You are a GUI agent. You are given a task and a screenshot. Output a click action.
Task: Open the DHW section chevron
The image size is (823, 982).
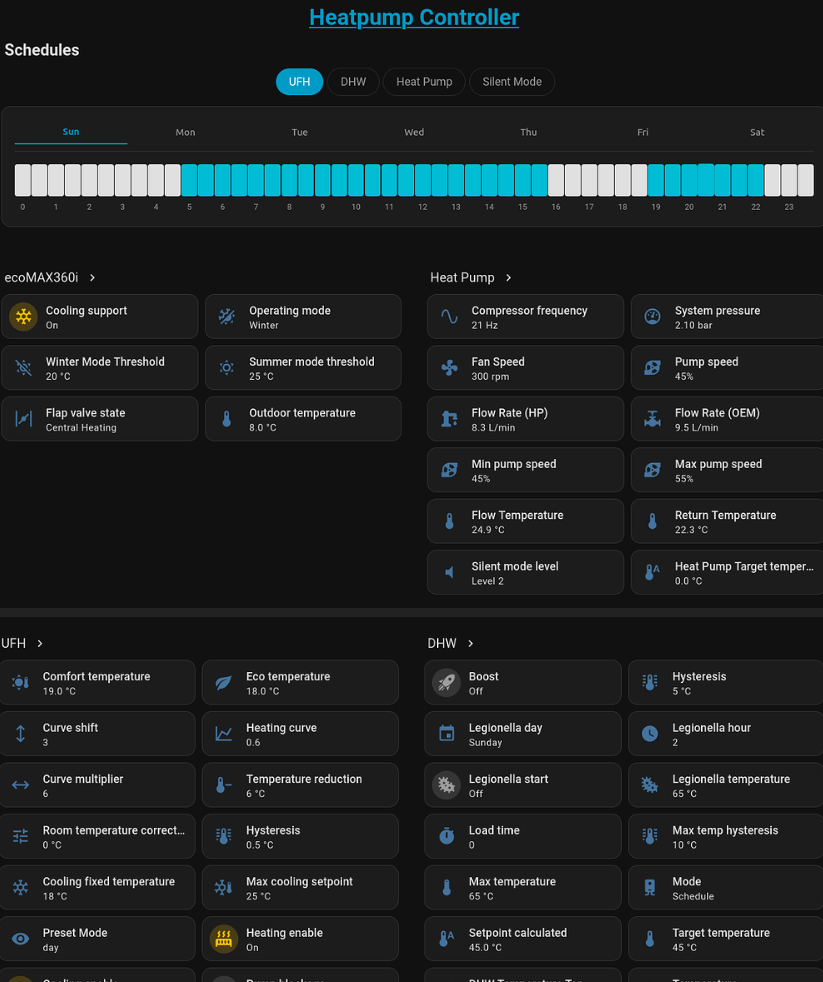click(x=470, y=644)
